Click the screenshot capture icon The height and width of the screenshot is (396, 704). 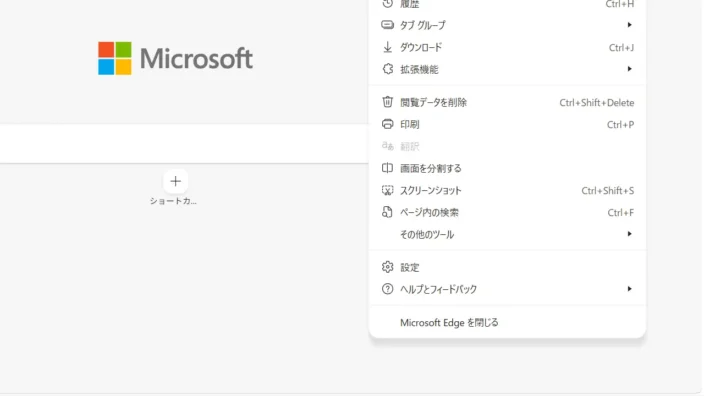point(387,190)
